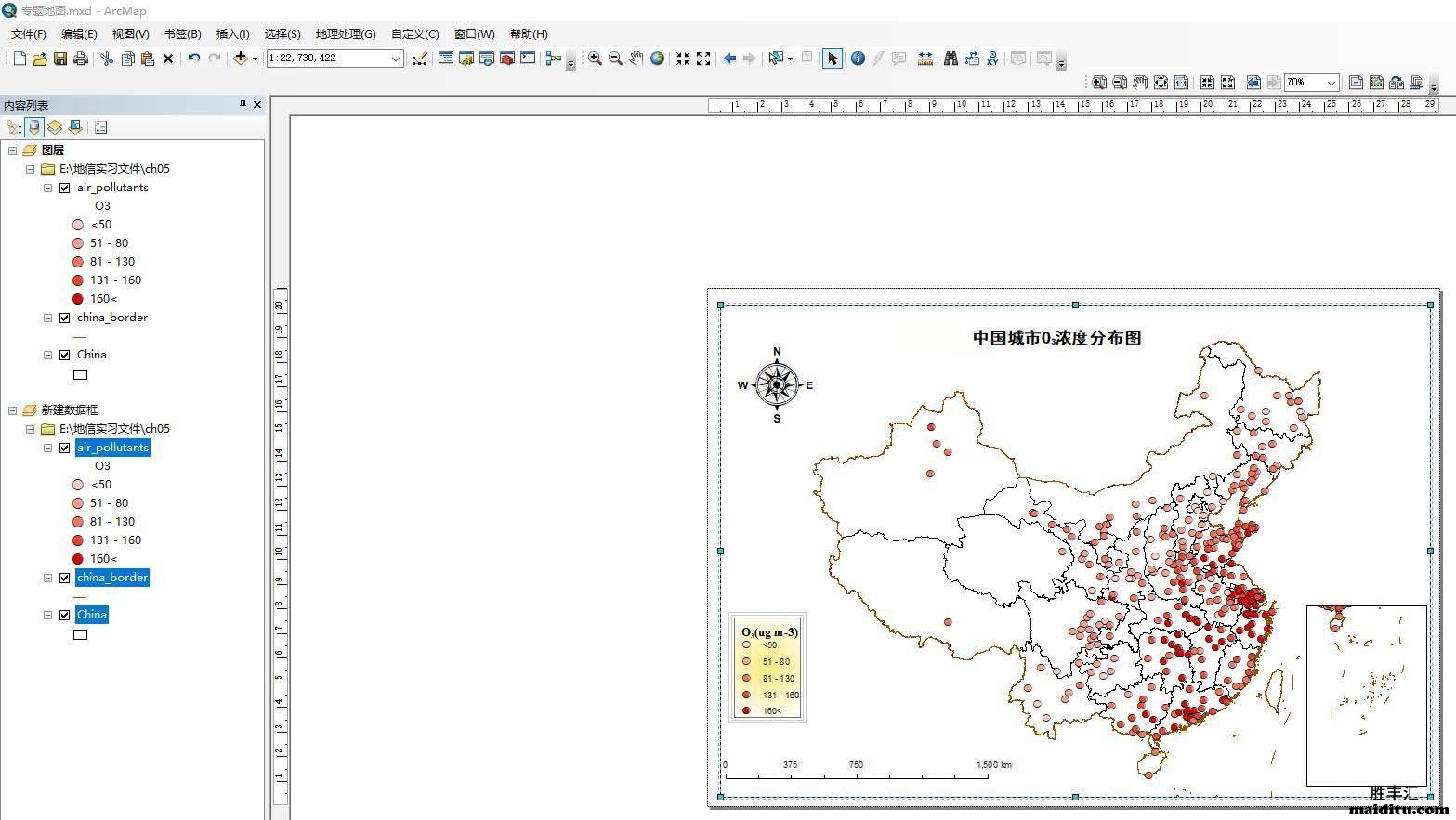Click Zoom to Full Extent

click(657, 59)
